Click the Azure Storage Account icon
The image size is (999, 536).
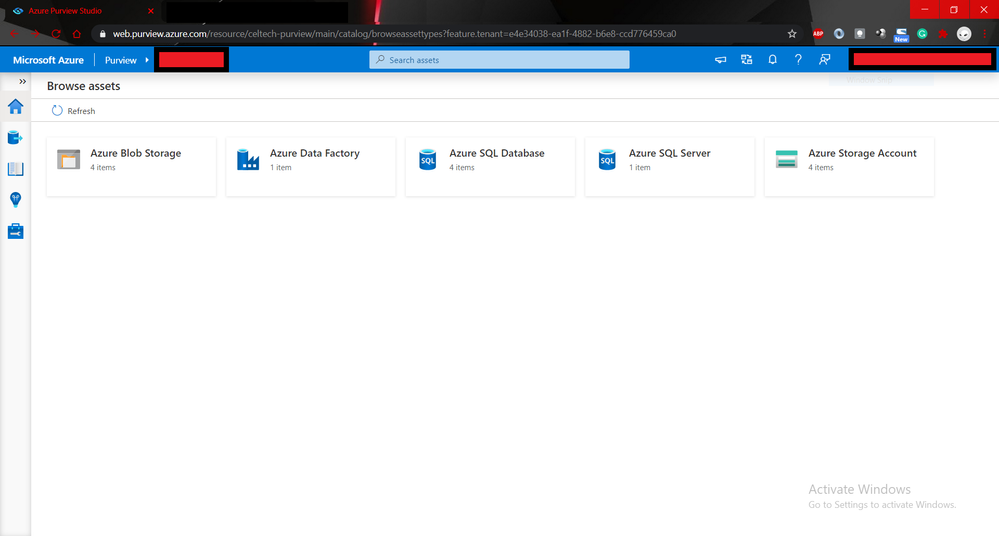[x=787, y=159]
